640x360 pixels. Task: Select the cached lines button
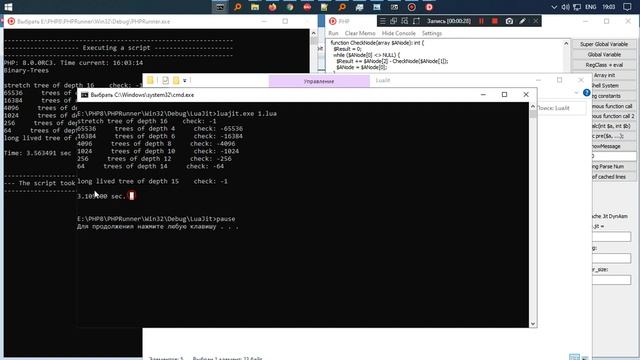tap(613, 176)
